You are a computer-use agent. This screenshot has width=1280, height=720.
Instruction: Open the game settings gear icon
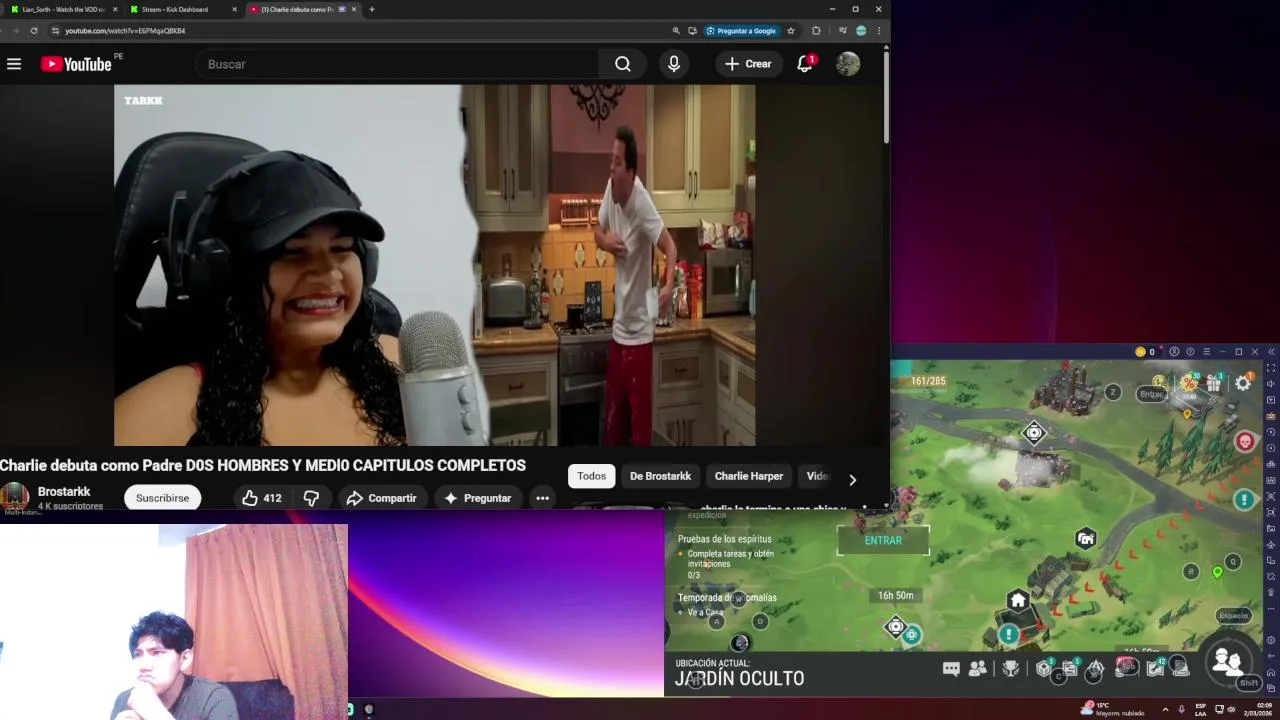coord(1243,383)
